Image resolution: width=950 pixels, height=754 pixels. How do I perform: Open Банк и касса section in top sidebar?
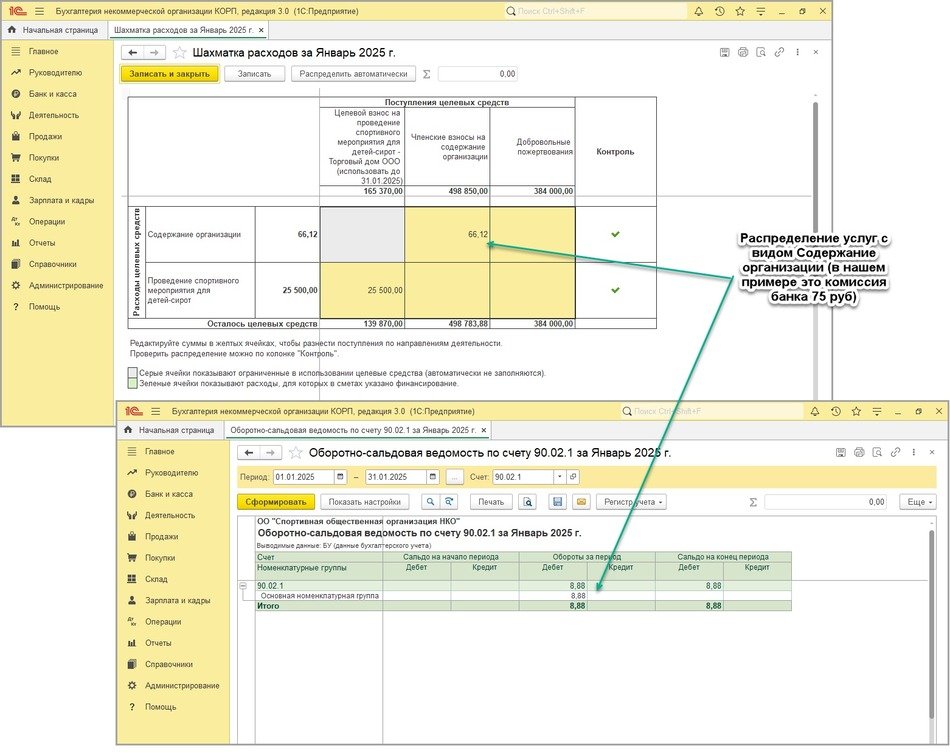coord(52,94)
